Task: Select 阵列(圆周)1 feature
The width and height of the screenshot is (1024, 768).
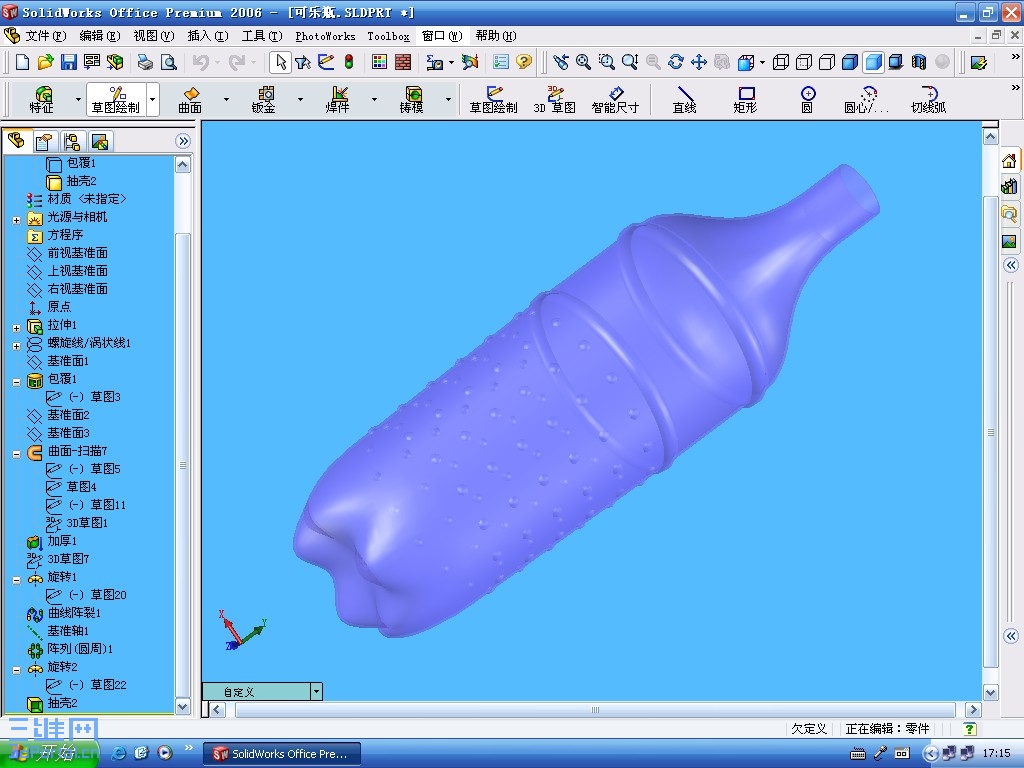Action: [80, 649]
